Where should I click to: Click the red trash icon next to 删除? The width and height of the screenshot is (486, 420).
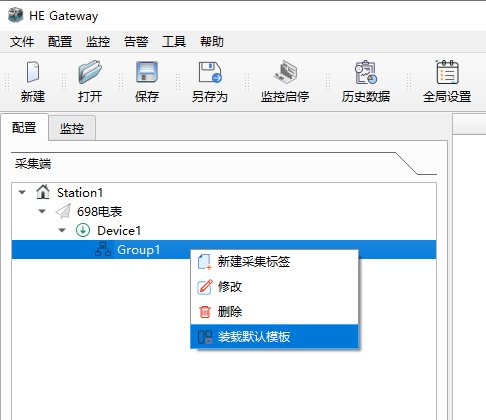[205, 312]
